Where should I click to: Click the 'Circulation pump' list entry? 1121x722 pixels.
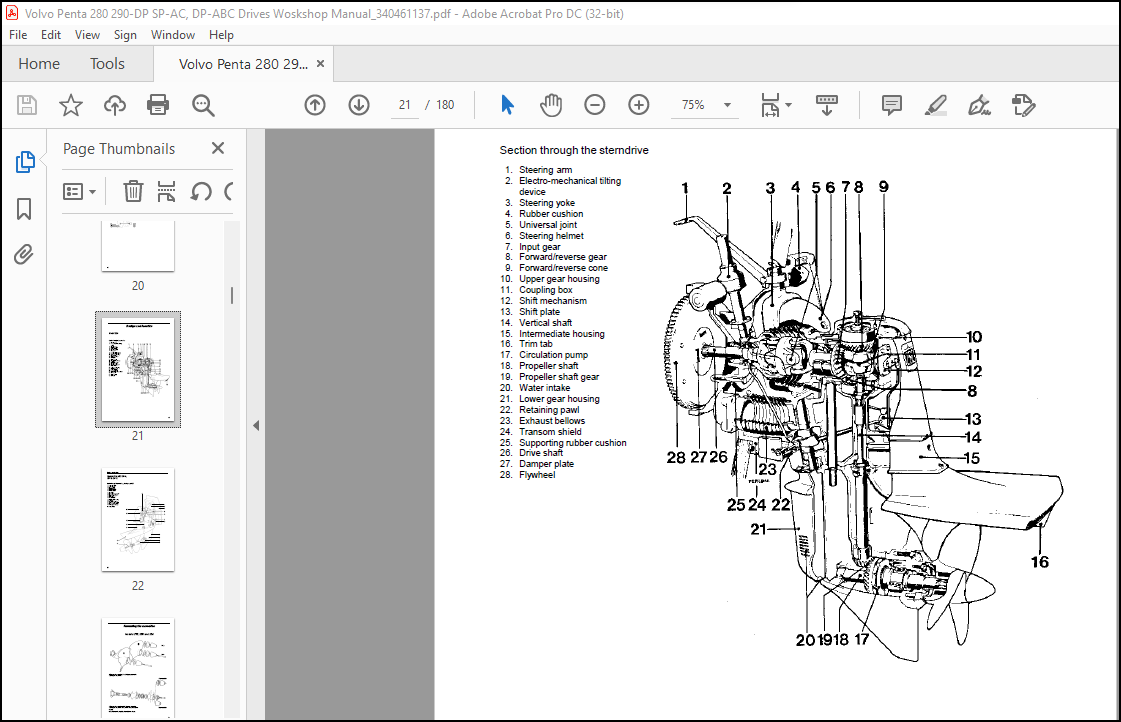coord(553,355)
